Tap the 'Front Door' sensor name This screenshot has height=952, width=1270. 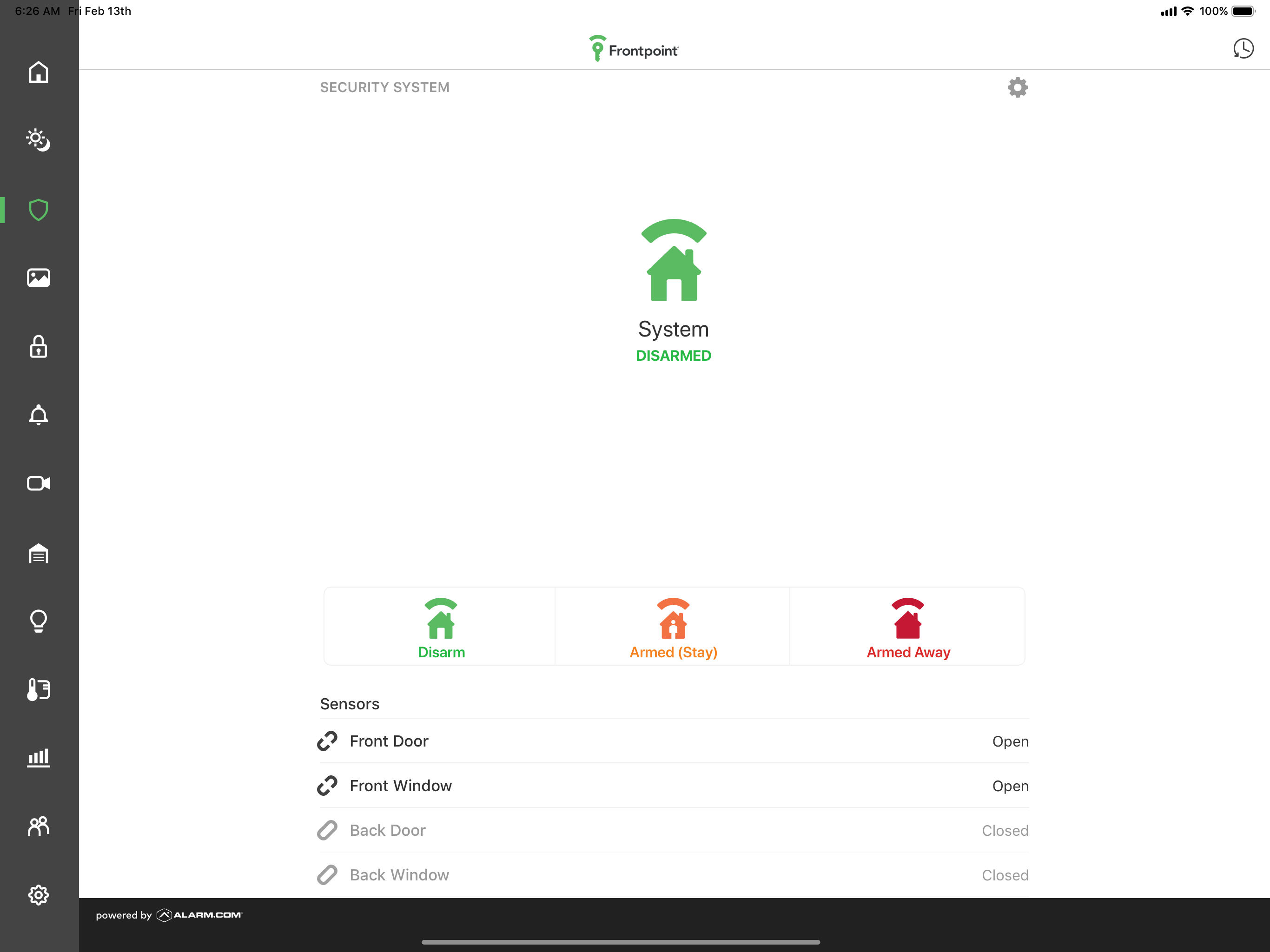[x=389, y=741]
